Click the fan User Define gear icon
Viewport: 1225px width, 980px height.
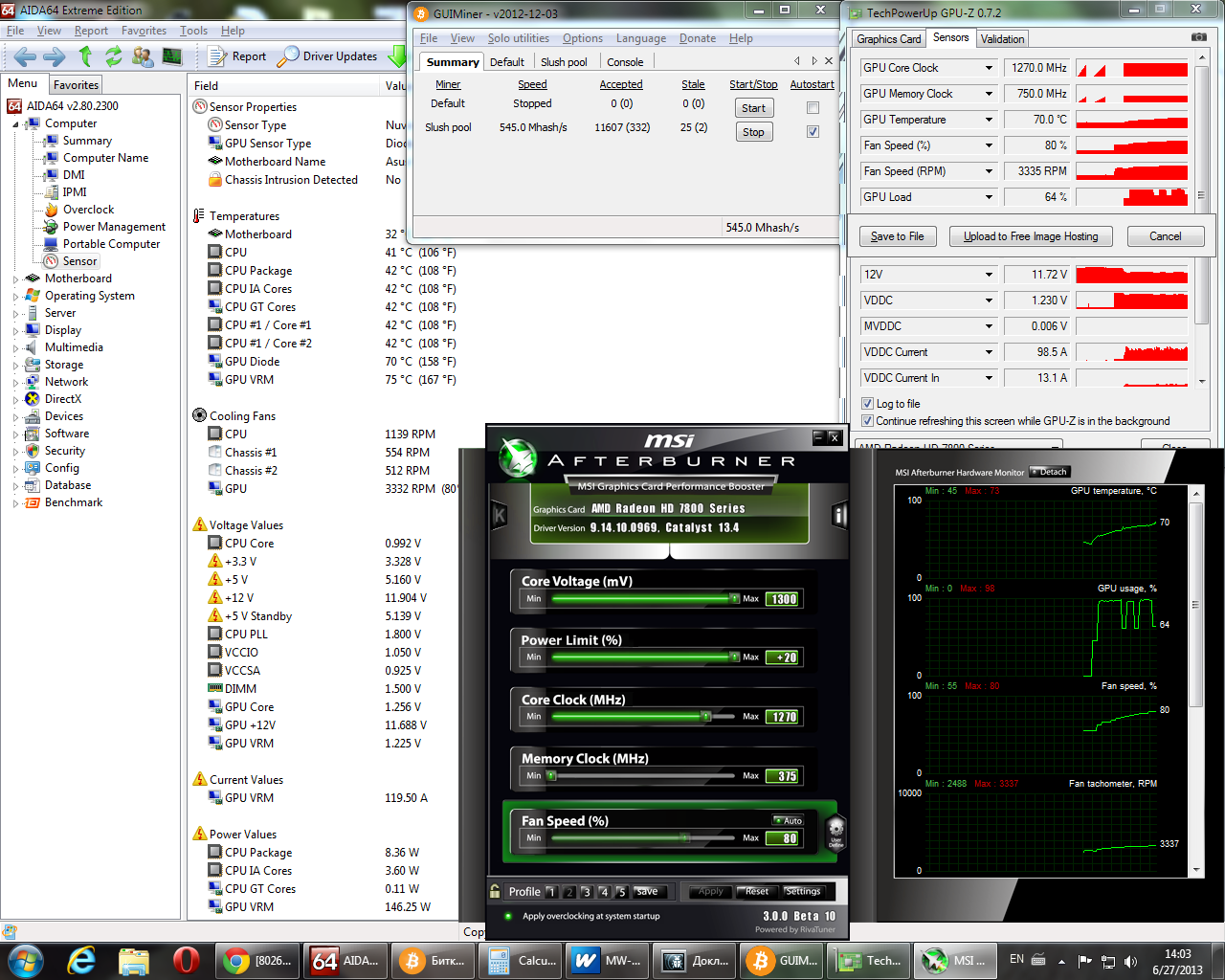(x=835, y=831)
